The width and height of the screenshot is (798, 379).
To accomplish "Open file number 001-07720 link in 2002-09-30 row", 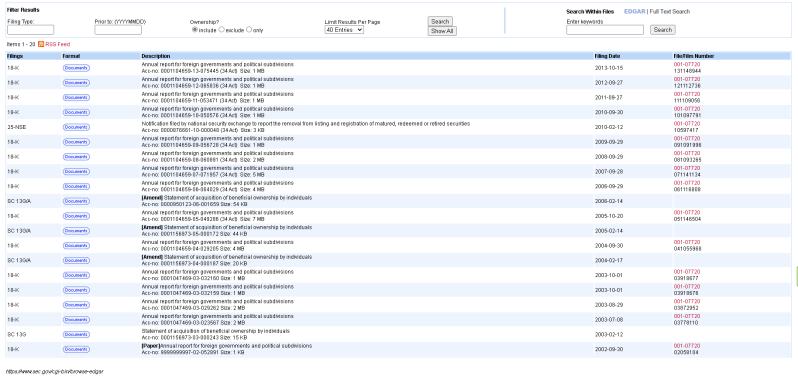I will [x=687, y=346].
